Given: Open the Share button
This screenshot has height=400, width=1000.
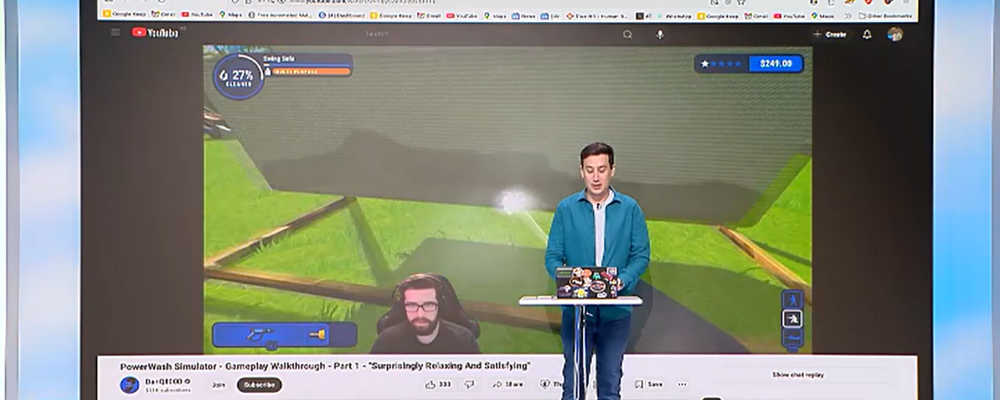Looking at the screenshot, I should [x=508, y=384].
